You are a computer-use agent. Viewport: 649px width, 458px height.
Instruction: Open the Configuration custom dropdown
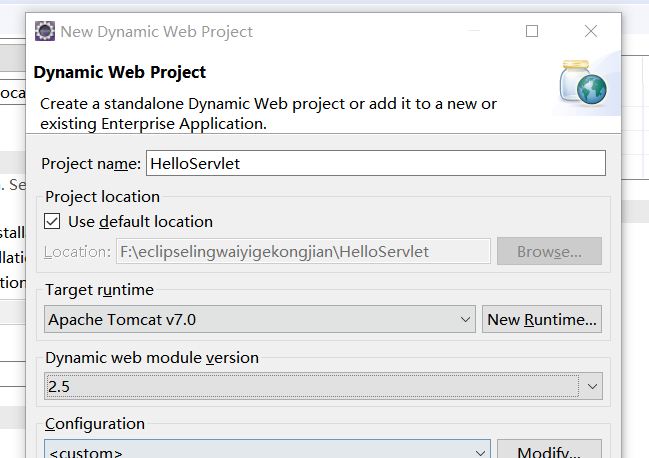click(267, 449)
